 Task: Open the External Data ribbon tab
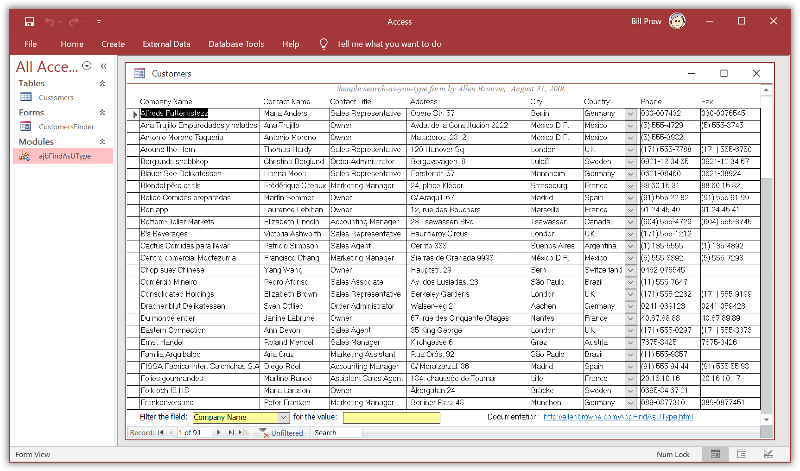[x=166, y=44]
